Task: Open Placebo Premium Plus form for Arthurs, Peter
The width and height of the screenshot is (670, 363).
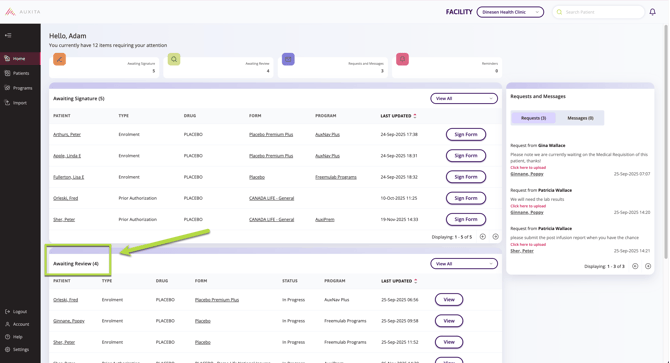Action: pos(271,135)
